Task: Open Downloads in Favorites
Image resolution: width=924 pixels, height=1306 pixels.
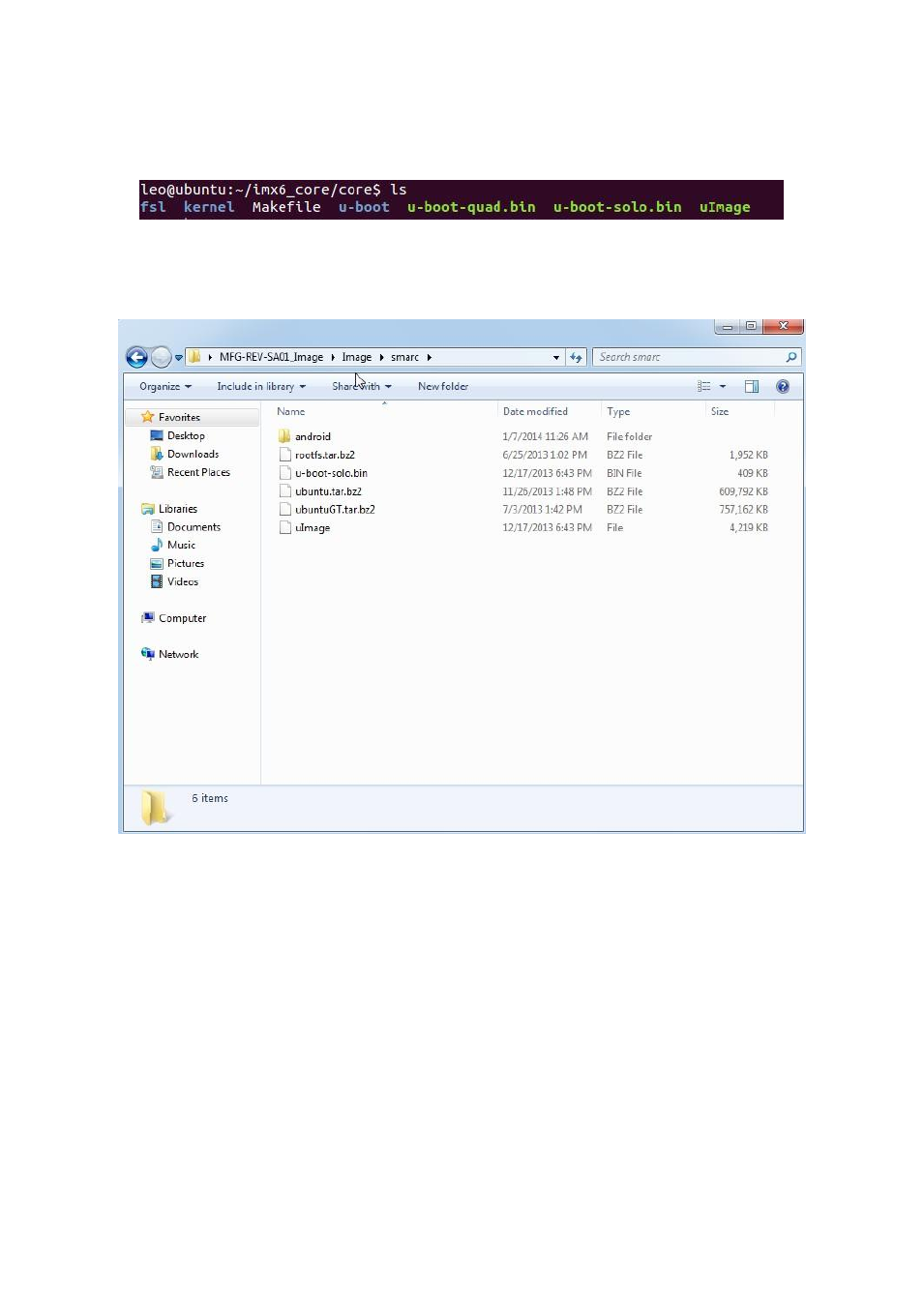Action: (x=193, y=454)
